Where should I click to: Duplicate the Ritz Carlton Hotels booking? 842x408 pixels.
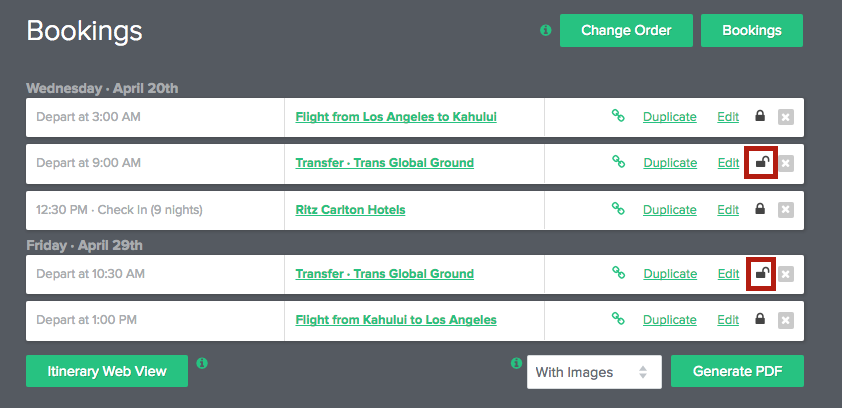[x=670, y=210]
